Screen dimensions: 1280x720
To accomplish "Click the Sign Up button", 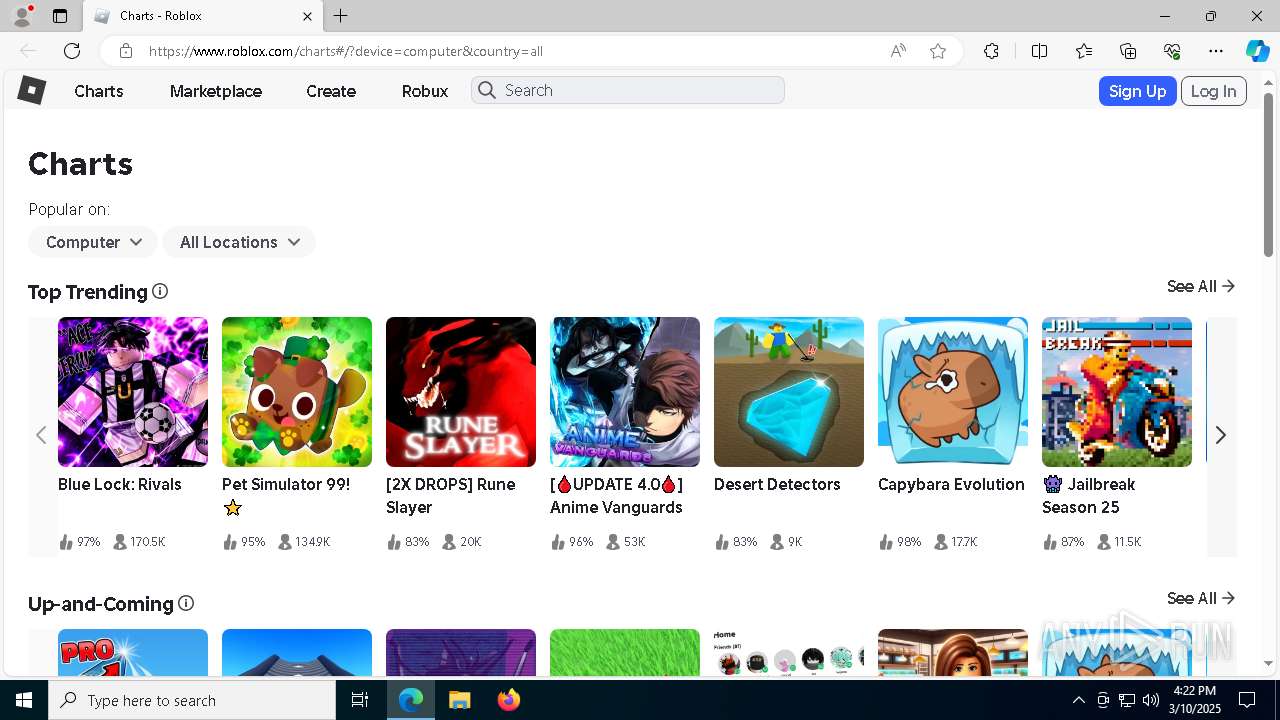I will click(x=1137, y=91).
